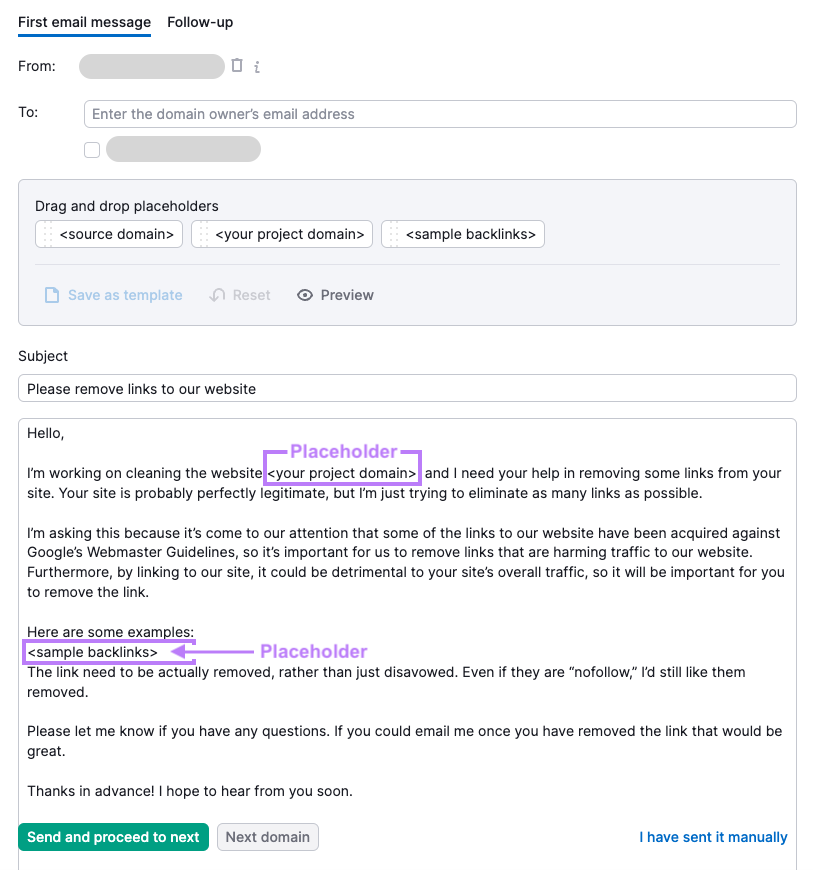
Task: Open the link I have sent it manually
Action: 713,837
